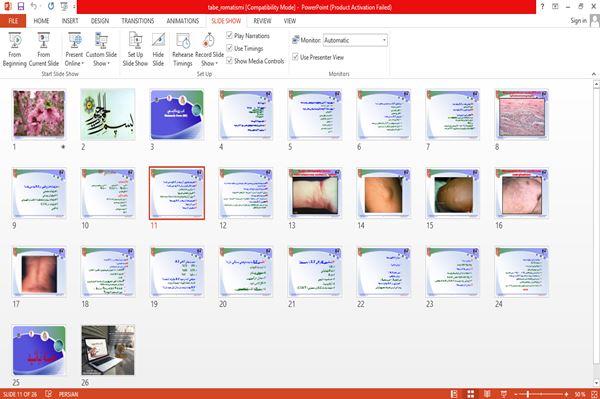Open Set Up Slide Show dialog
This screenshot has width=600, height=399.
pyautogui.click(x=135, y=50)
